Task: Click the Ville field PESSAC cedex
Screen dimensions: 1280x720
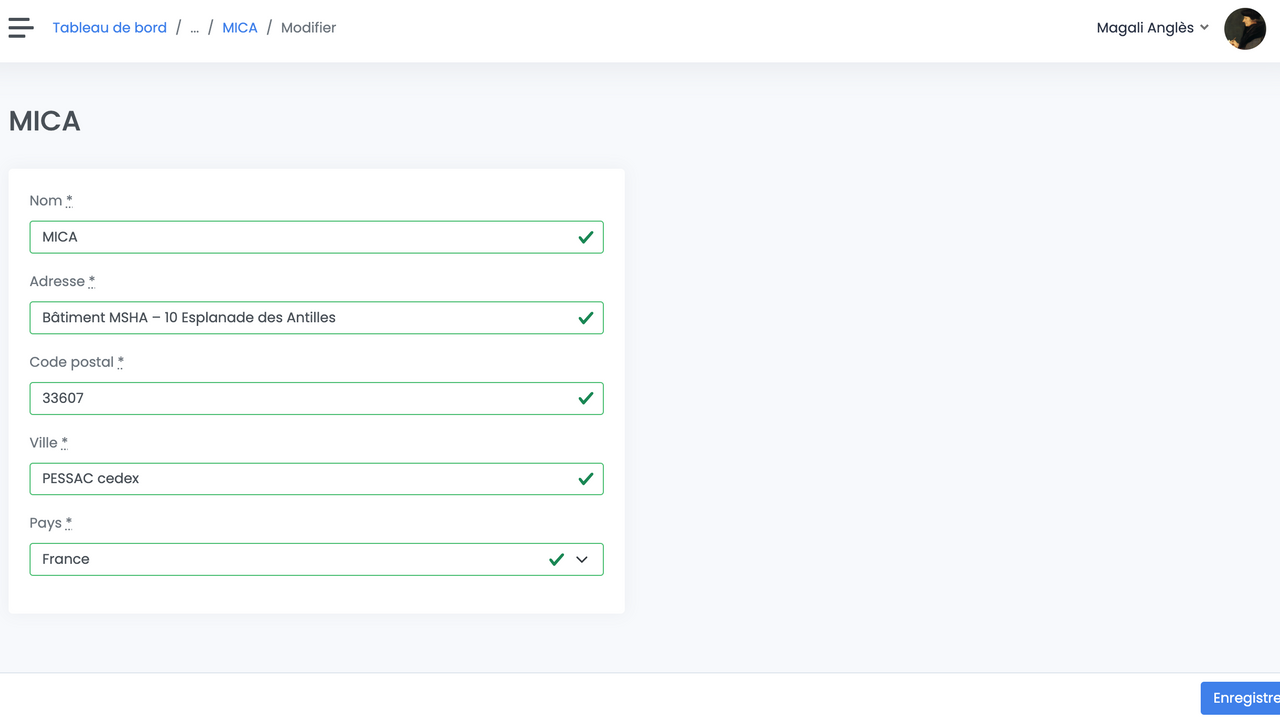Action: [x=300, y=479]
